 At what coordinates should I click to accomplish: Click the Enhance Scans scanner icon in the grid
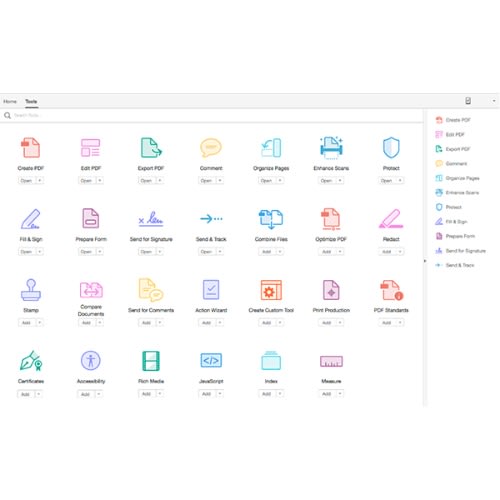(x=331, y=147)
